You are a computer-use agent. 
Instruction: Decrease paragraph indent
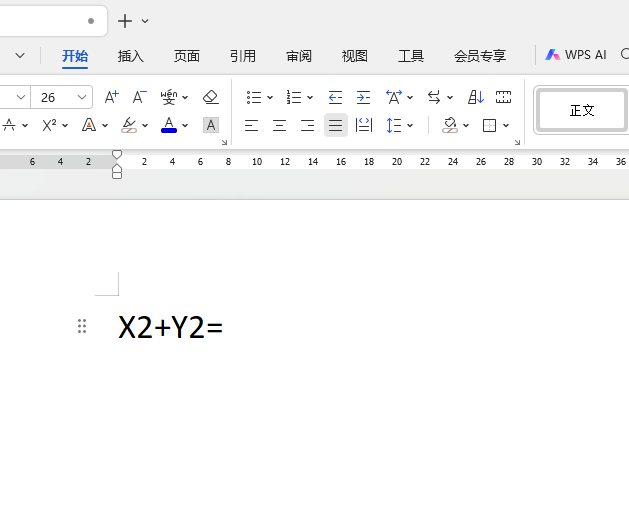pos(335,97)
